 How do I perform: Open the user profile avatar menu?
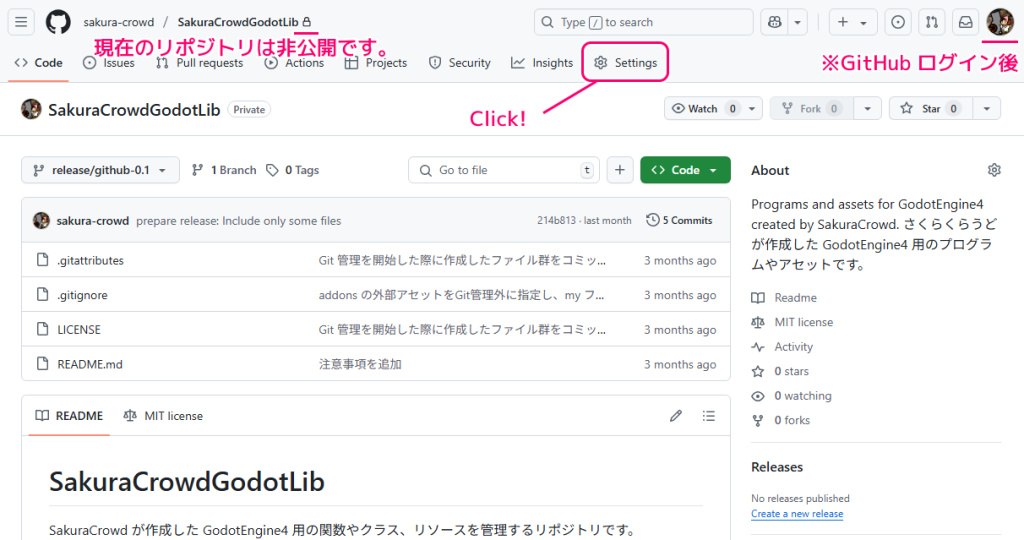(999, 22)
